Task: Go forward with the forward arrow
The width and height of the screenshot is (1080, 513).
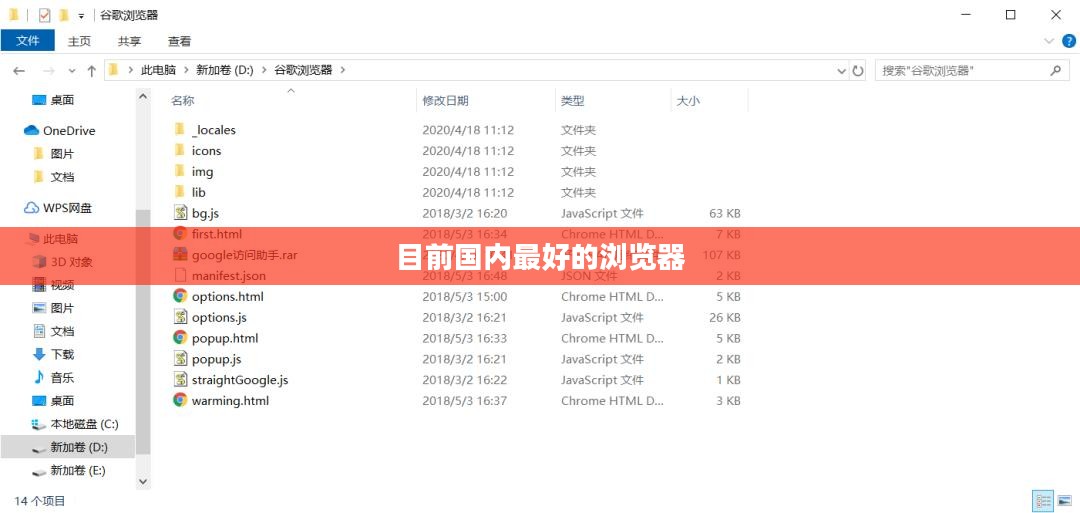Action: 48,70
